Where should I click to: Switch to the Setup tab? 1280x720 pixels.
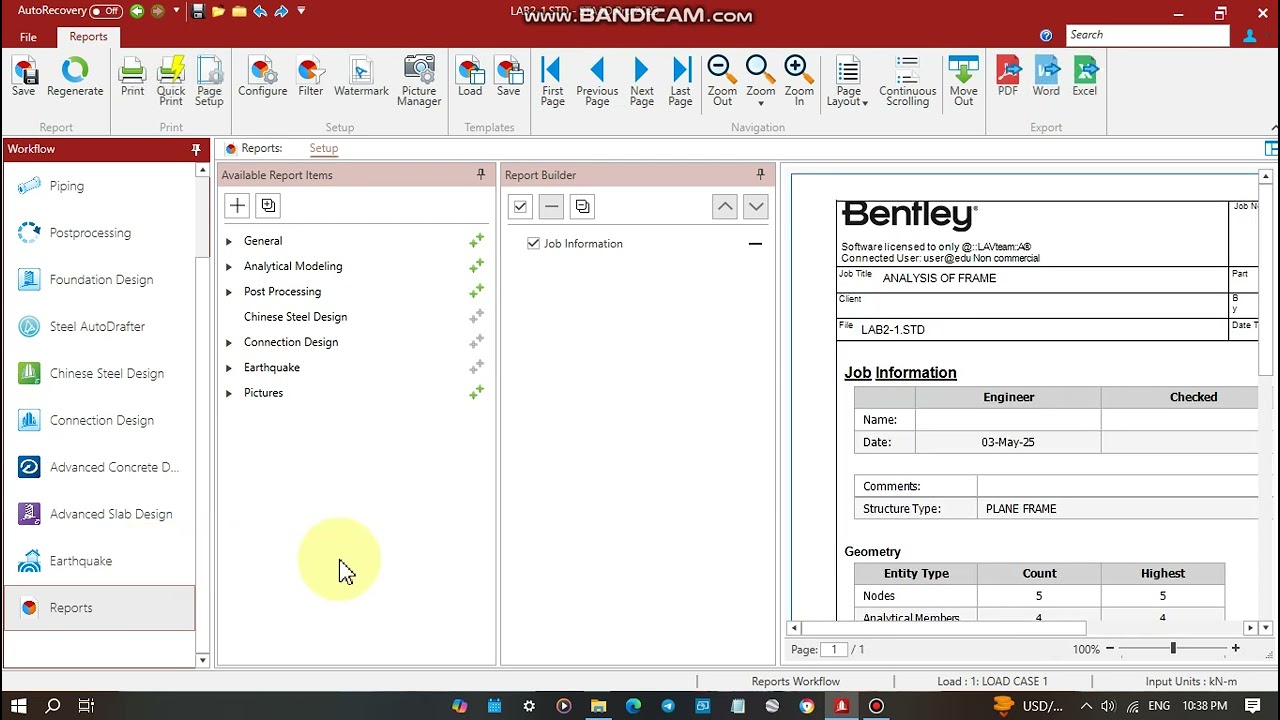323,148
